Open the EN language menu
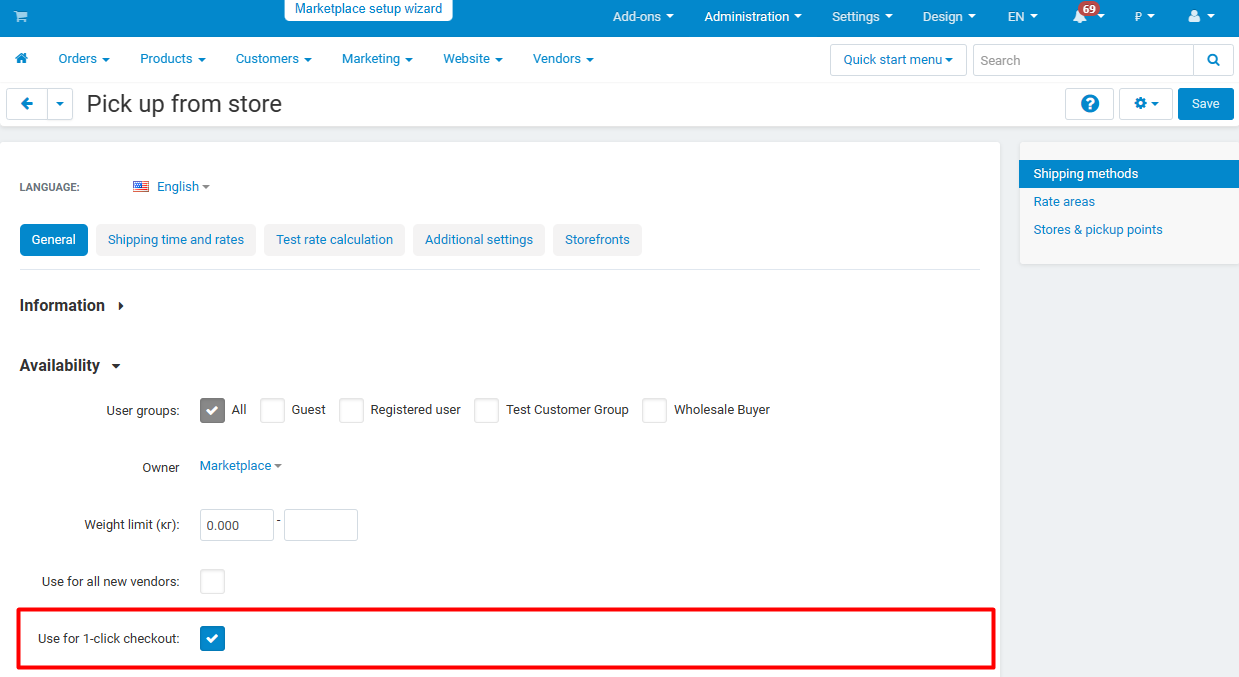This screenshot has width=1239, height=677. (x=1022, y=17)
